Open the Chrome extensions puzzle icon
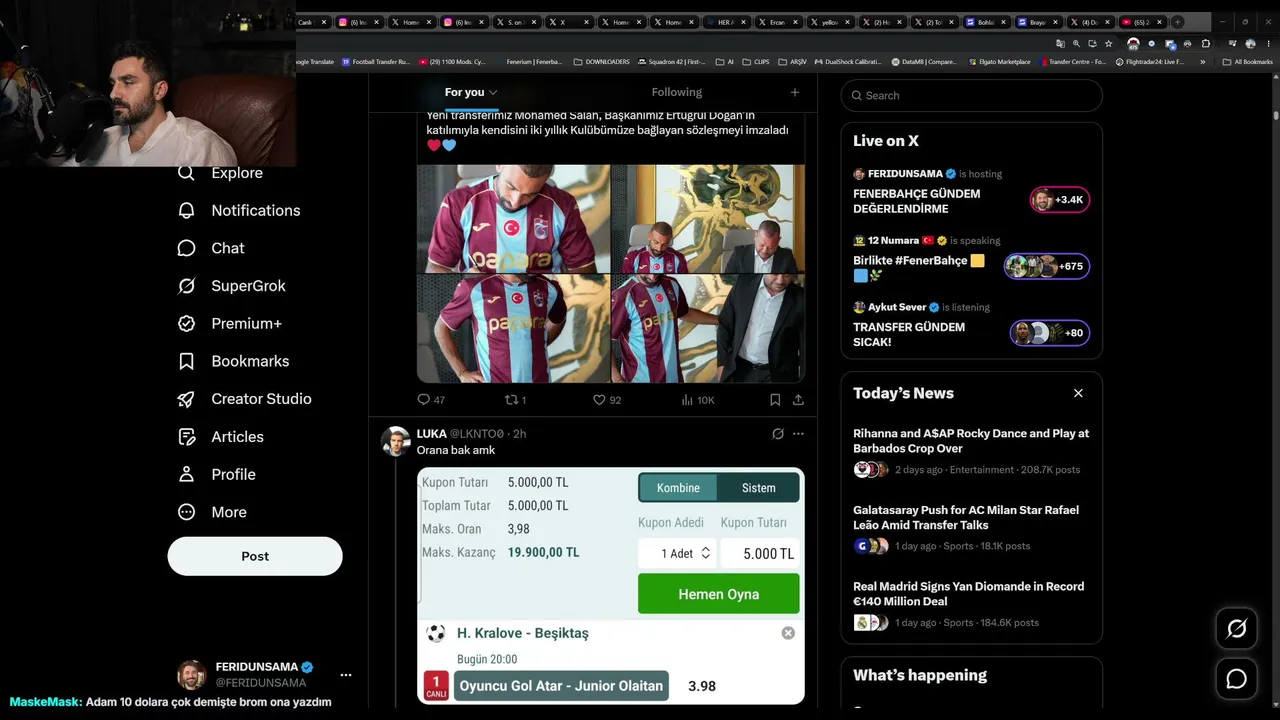Screen dimensions: 1280x720 [x=1206, y=44]
